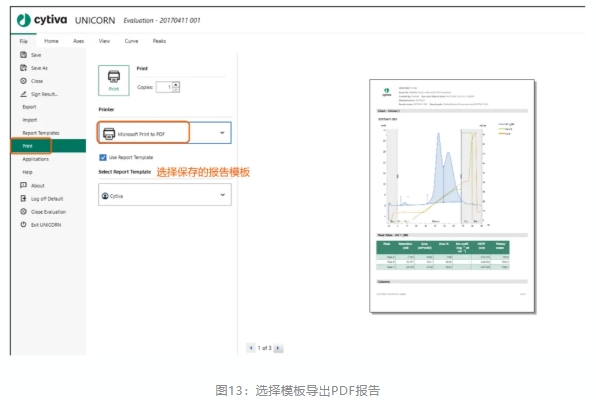Click Save text in the File menu
This screenshot has width=596, height=402.
click(36, 55)
